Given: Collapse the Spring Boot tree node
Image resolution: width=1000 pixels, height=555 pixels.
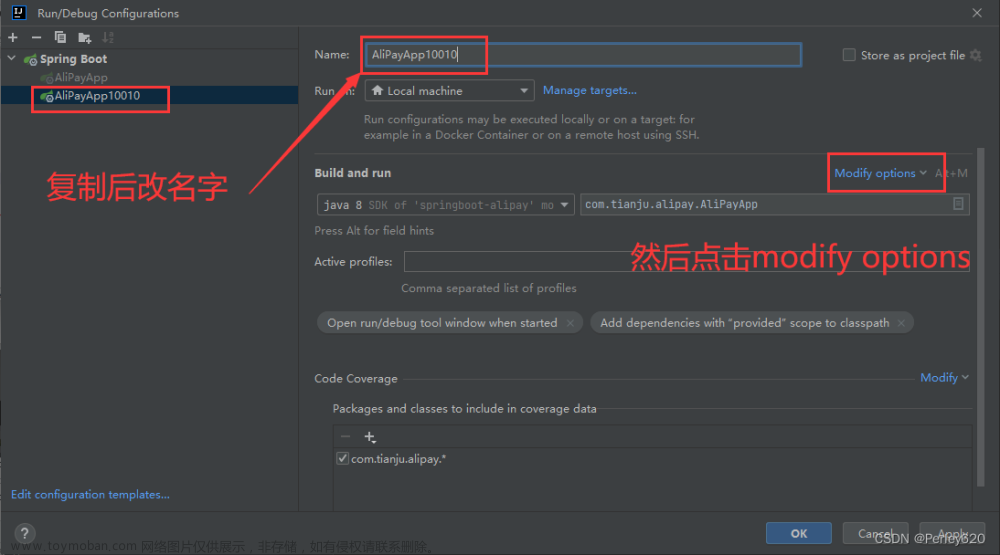Looking at the screenshot, I should (x=11, y=58).
